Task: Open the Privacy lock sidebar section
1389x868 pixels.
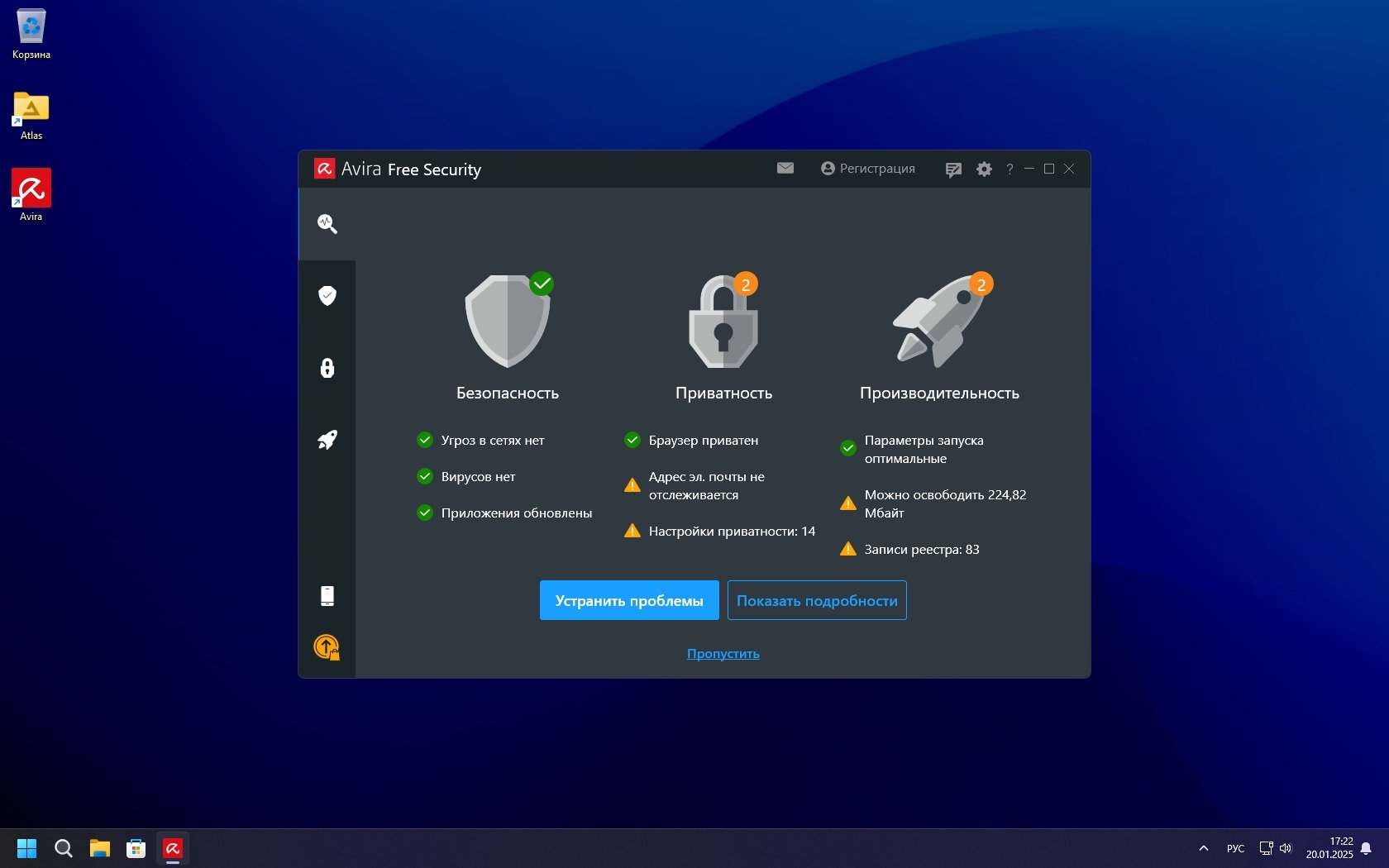Action: (x=327, y=368)
